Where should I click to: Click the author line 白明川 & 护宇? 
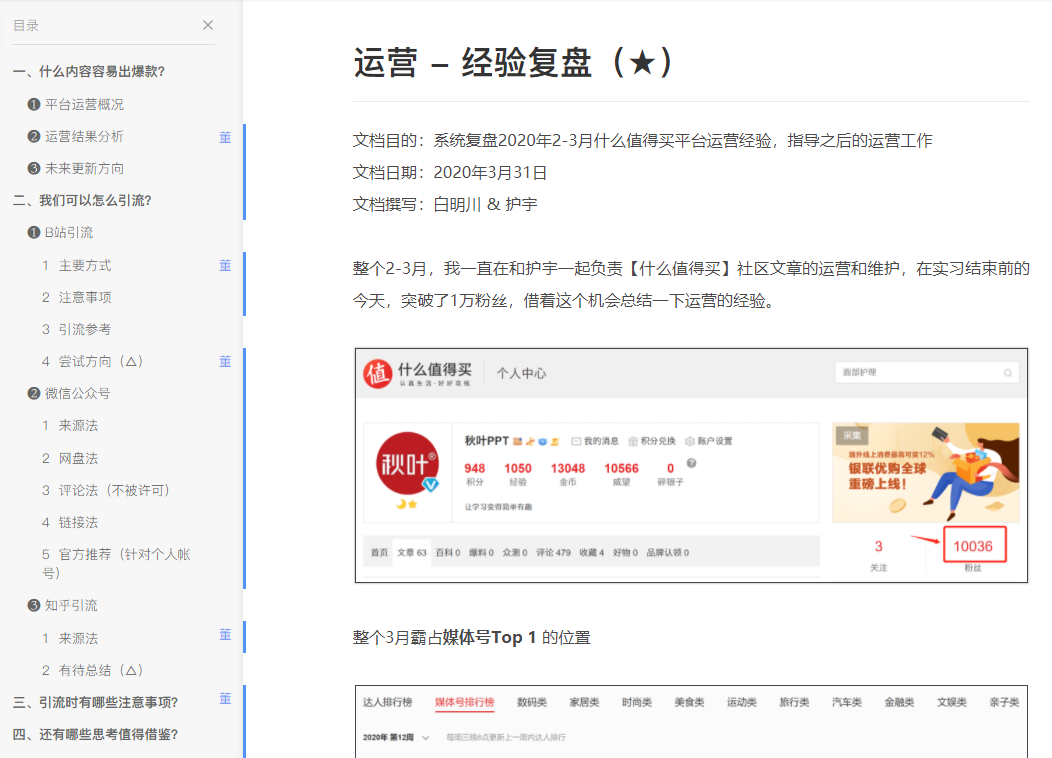pos(485,204)
